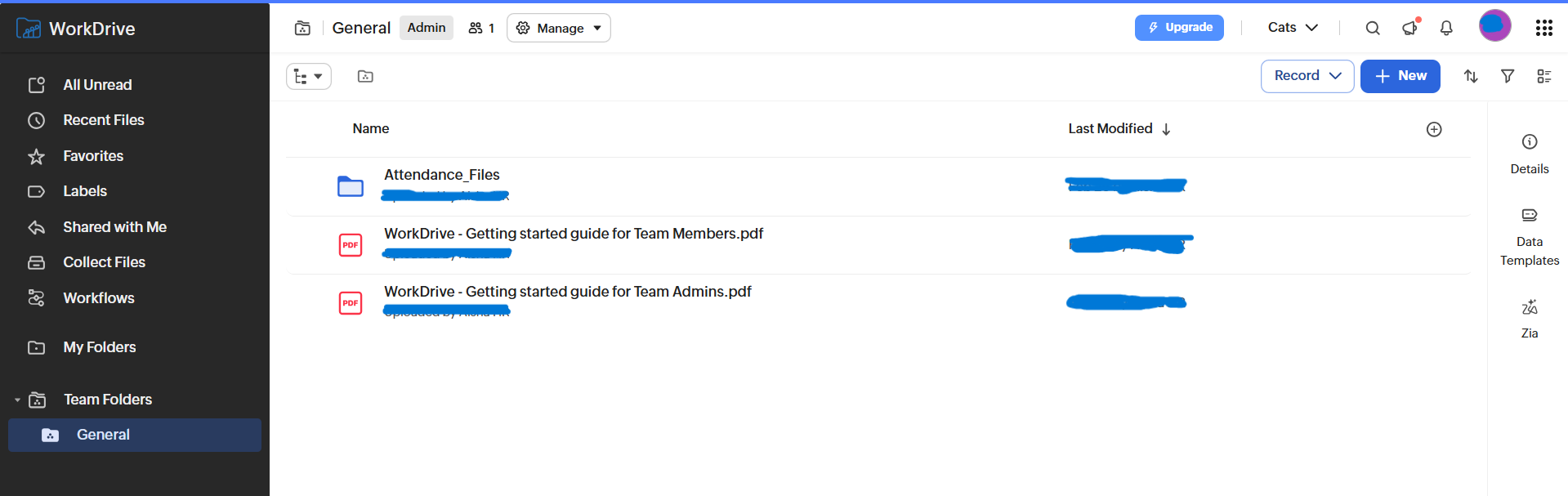Collapse the Team Folders tree

coord(17,400)
